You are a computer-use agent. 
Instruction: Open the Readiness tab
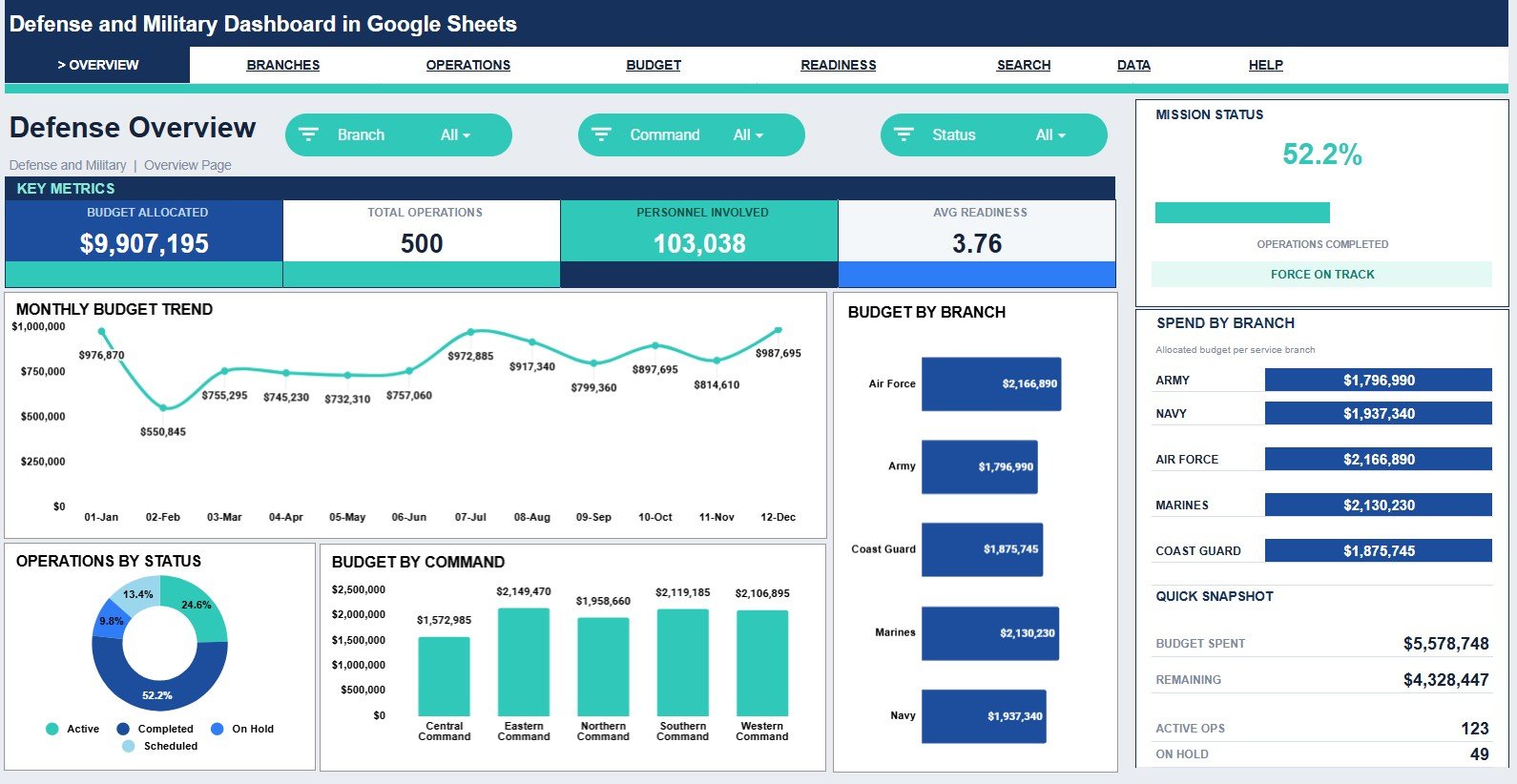(x=839, y=65)
